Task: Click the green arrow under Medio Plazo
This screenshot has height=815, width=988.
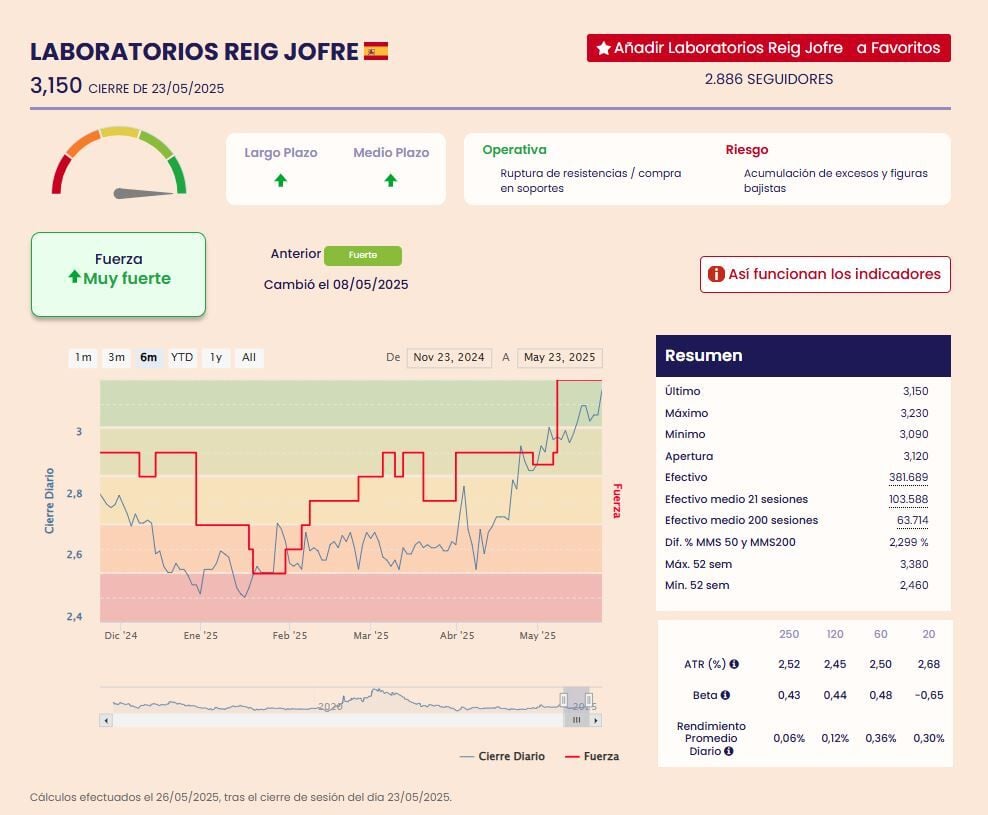Action: click(x=391, y=181)
